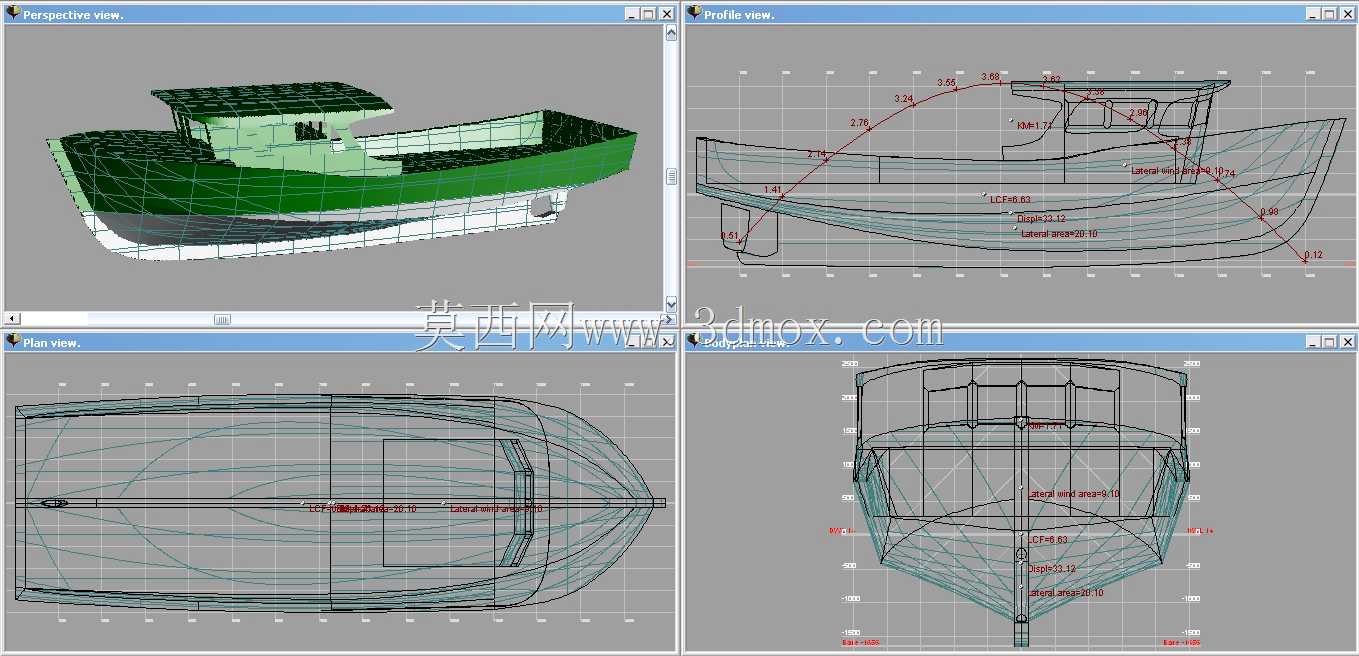This screenshot has height=656, width=1359.
Task: Close the Profile view window
Action: point(1347,14)
